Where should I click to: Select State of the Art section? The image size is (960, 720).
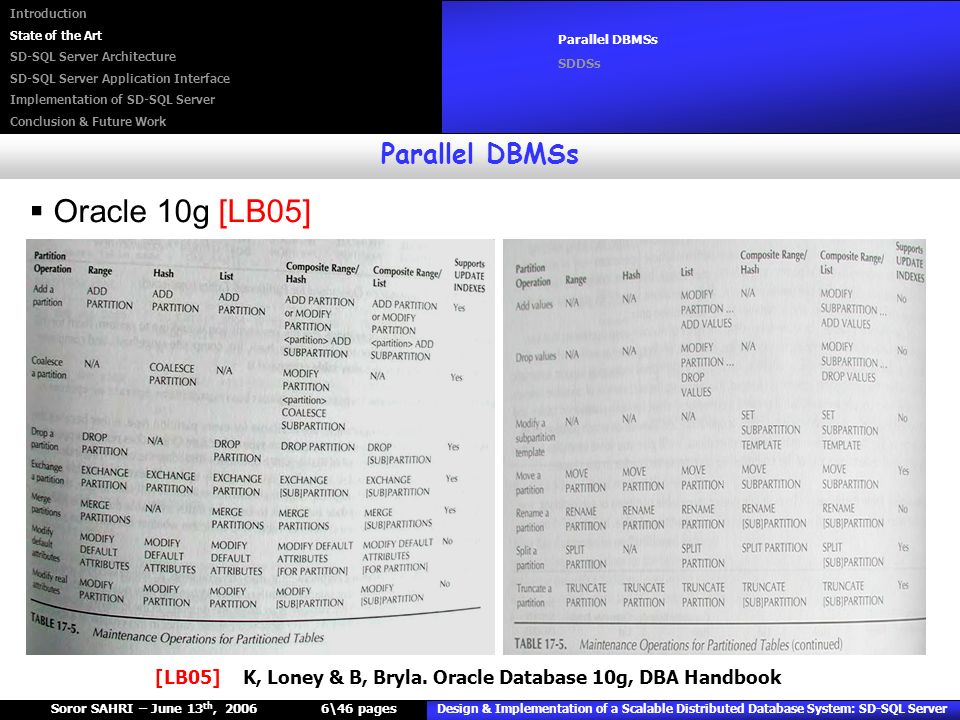(56, 36)
